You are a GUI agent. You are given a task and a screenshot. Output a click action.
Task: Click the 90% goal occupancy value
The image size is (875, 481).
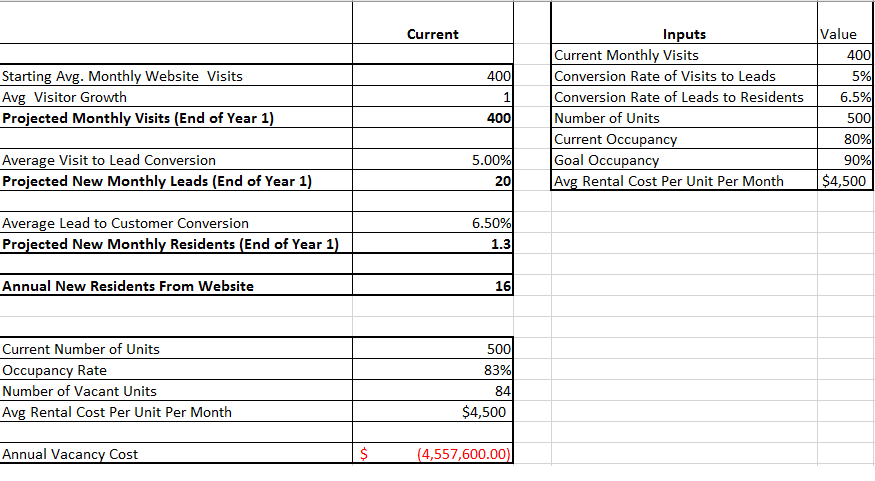[845, 160]
